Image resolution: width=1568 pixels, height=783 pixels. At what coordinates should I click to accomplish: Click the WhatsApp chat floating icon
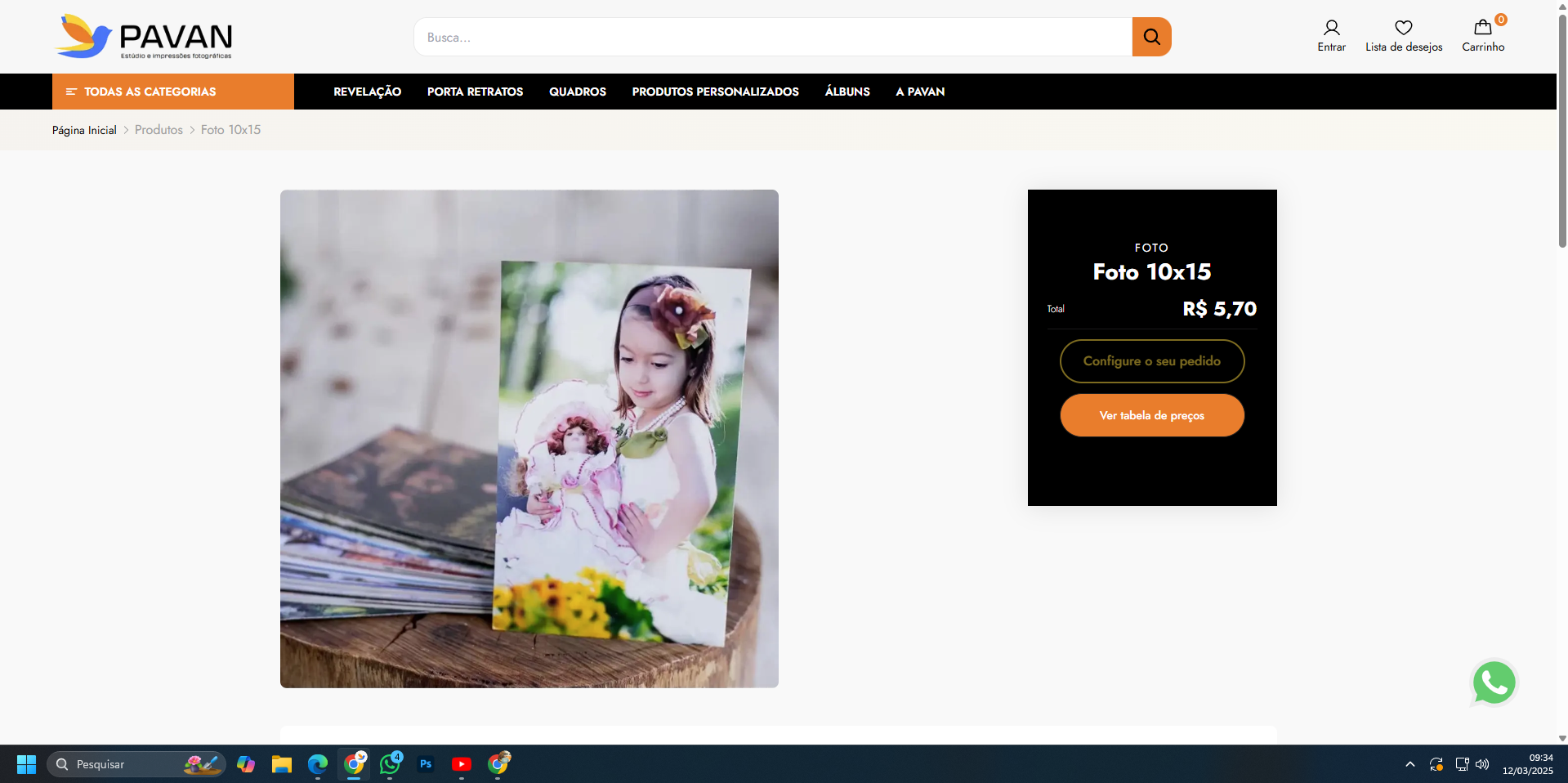[x=1494, y=683]
